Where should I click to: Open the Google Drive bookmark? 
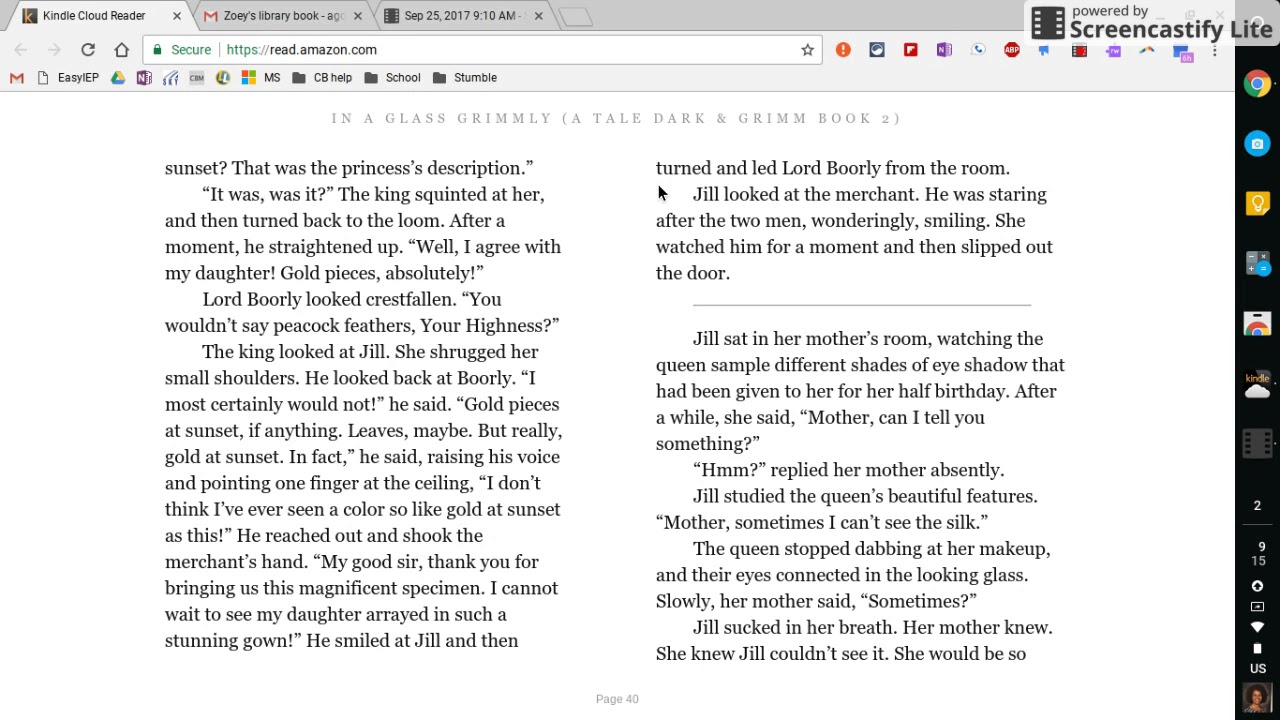pyautogui.click(x=118, y=77)
